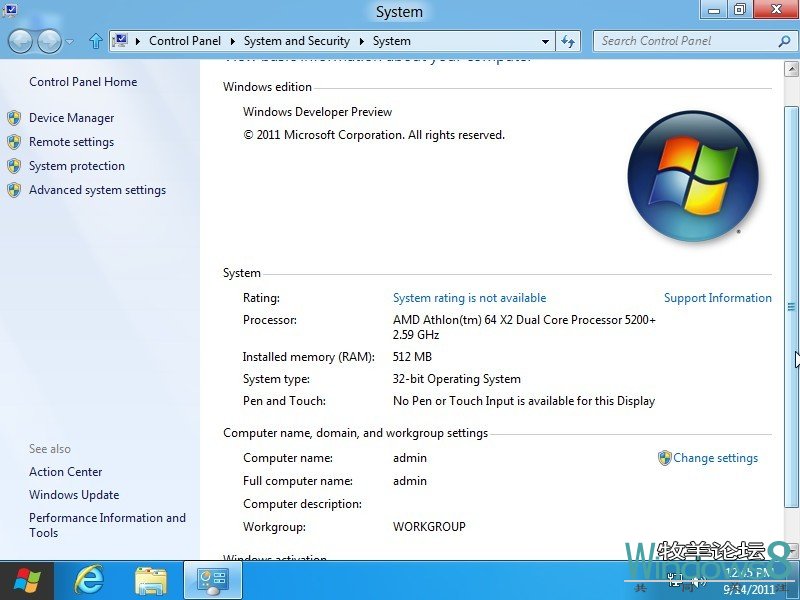Click System rating is not available link
Screen dimensions: 800x600
tap(469, 298)
